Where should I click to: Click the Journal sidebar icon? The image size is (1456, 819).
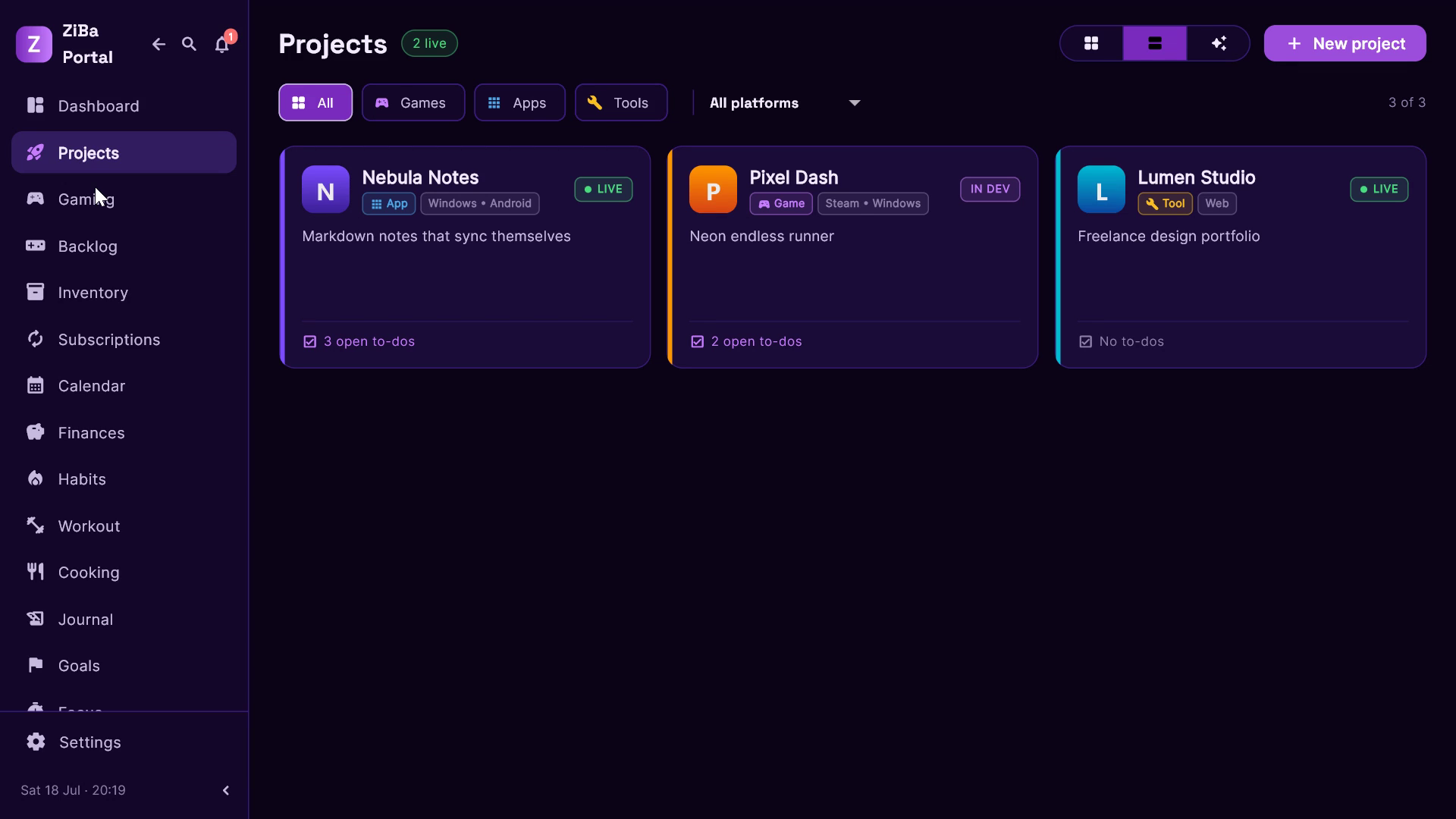(x=35, y=619)
